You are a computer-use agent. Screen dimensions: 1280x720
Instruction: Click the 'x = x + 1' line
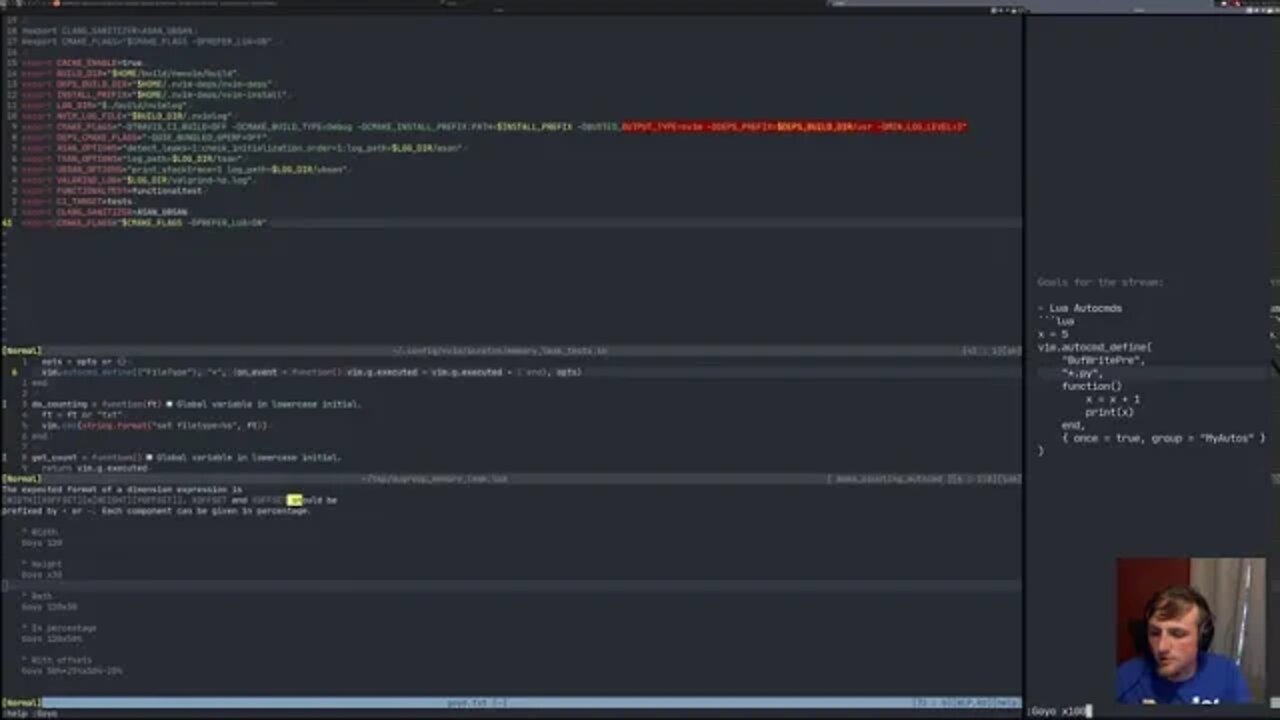tap(1112, 399)
